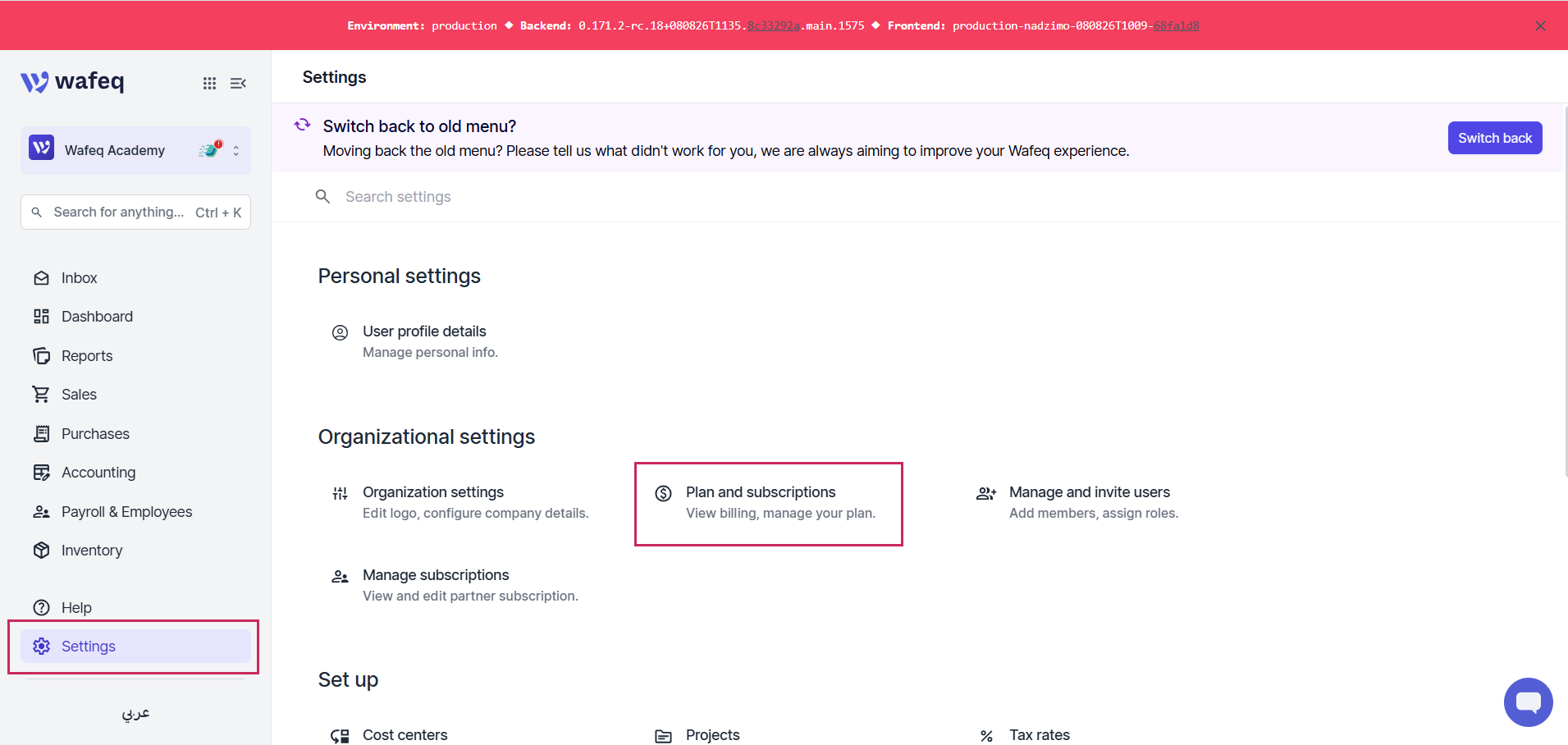Open Inventory box icon
The width and height of the screenshot is (1568, 745).
41,551
